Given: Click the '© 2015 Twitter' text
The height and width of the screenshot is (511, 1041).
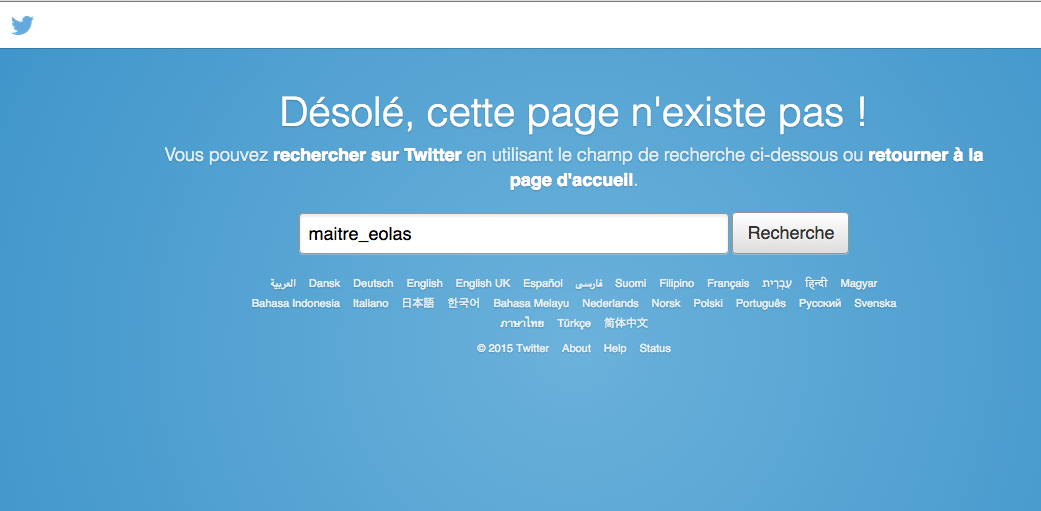Looking at the screenshot, I should click(513, 348).
